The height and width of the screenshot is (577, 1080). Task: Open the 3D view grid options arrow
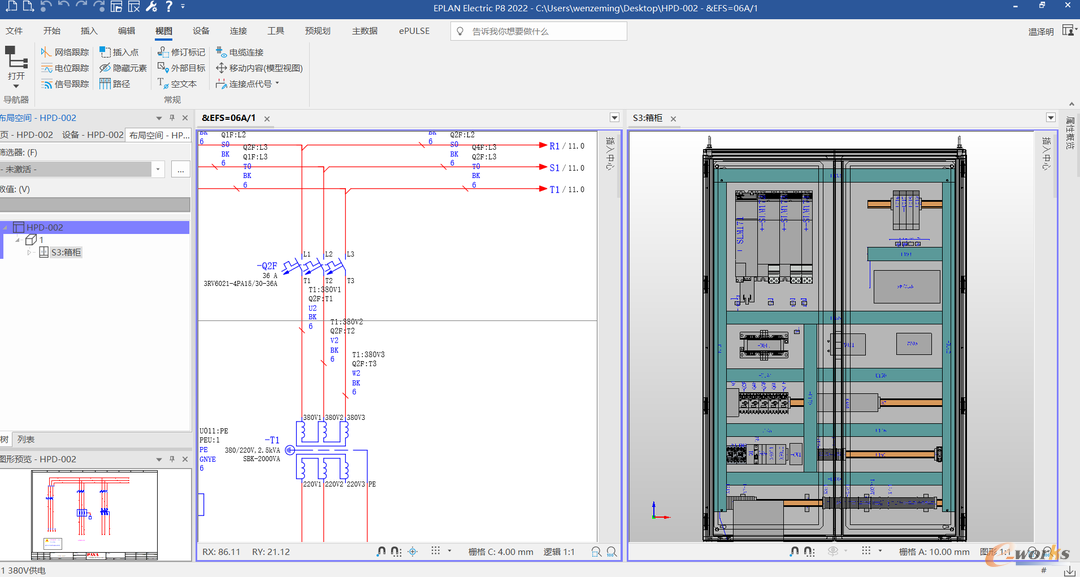click(881, 551)
